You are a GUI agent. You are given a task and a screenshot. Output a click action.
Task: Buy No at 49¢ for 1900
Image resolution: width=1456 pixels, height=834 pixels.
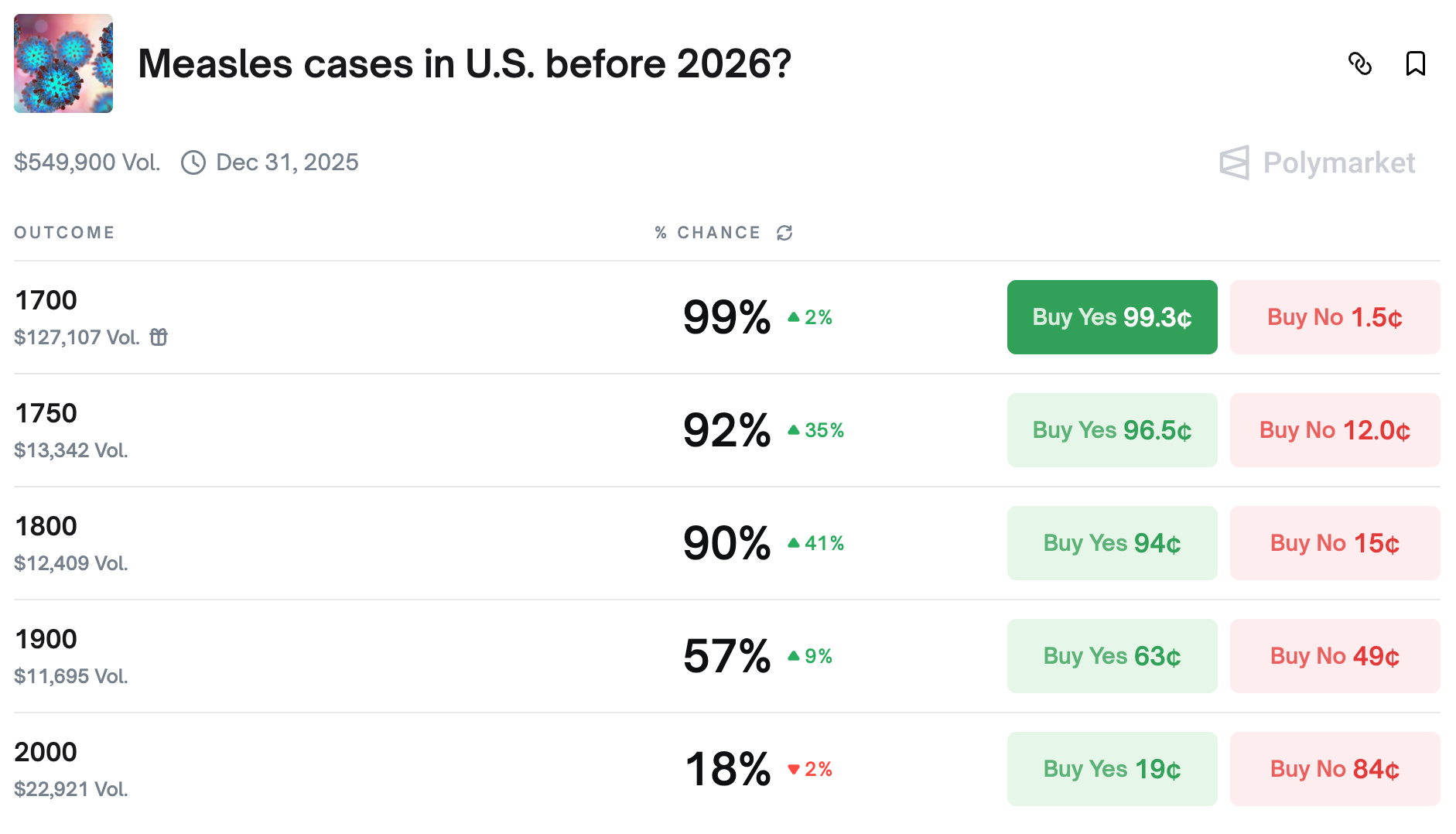[1335, 656]
